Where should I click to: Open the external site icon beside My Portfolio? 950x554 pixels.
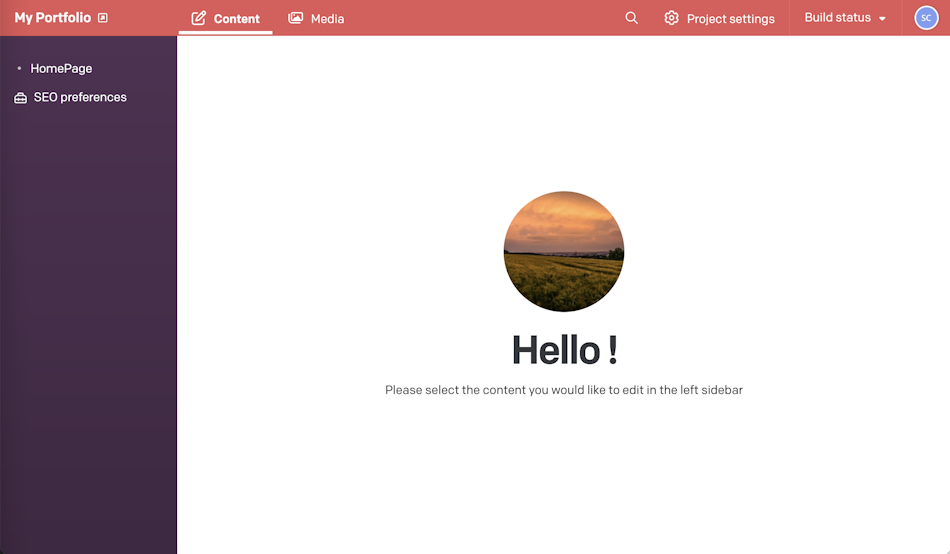103,18
